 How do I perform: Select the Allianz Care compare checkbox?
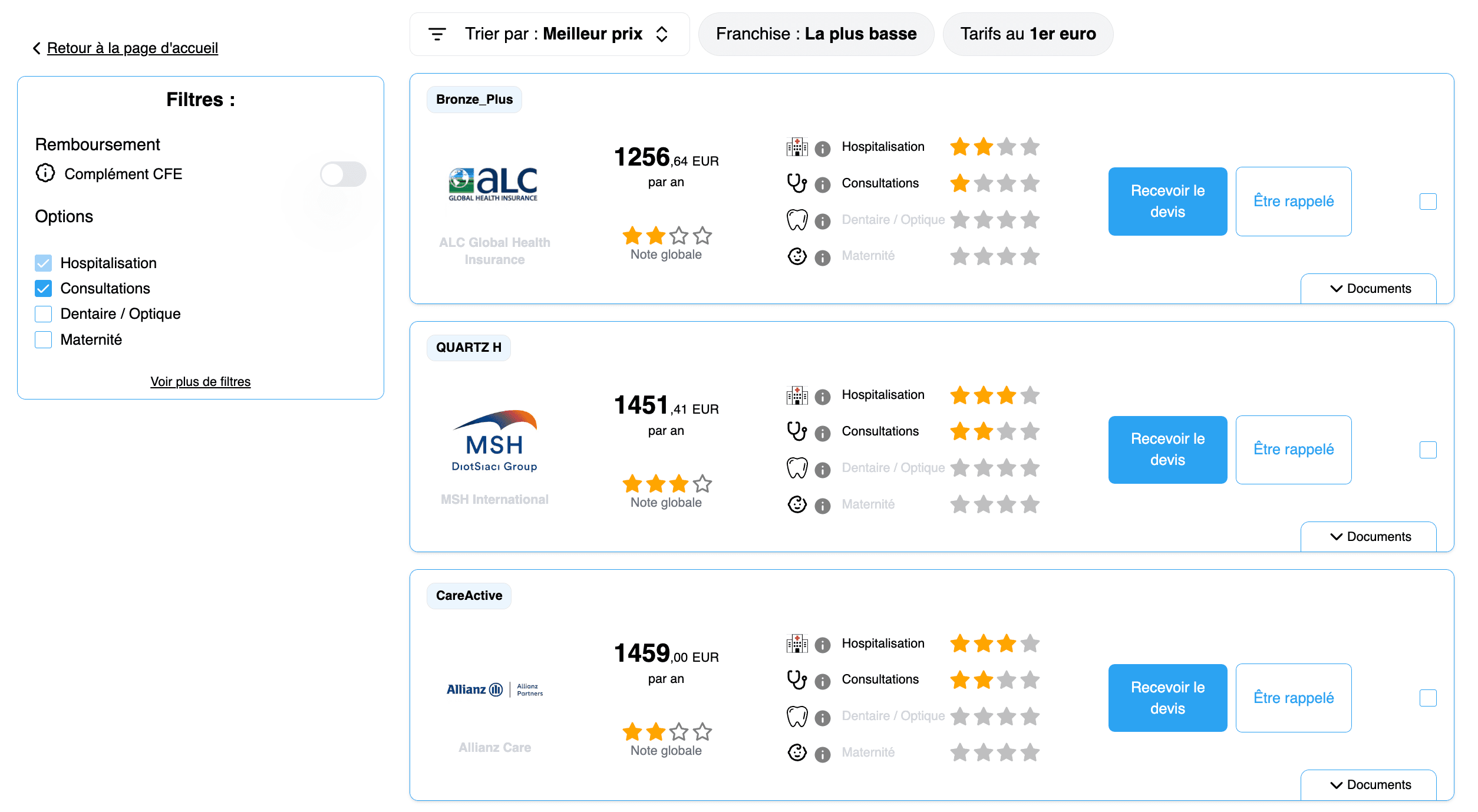1427,698
